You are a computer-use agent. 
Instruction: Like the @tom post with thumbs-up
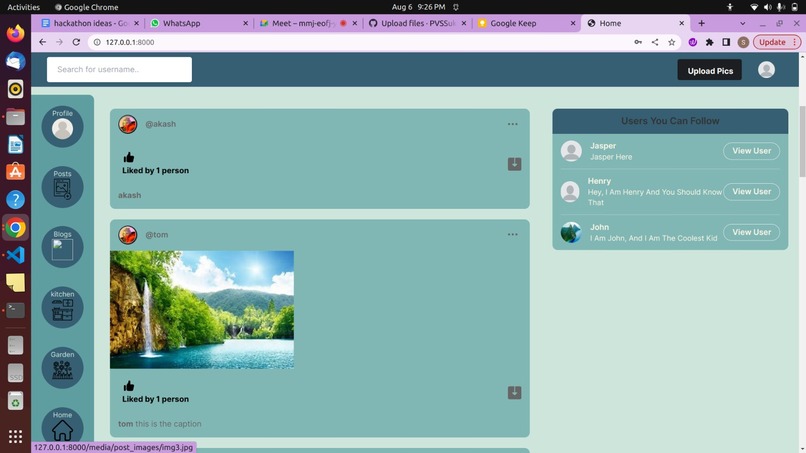click(x=129, y=386)
